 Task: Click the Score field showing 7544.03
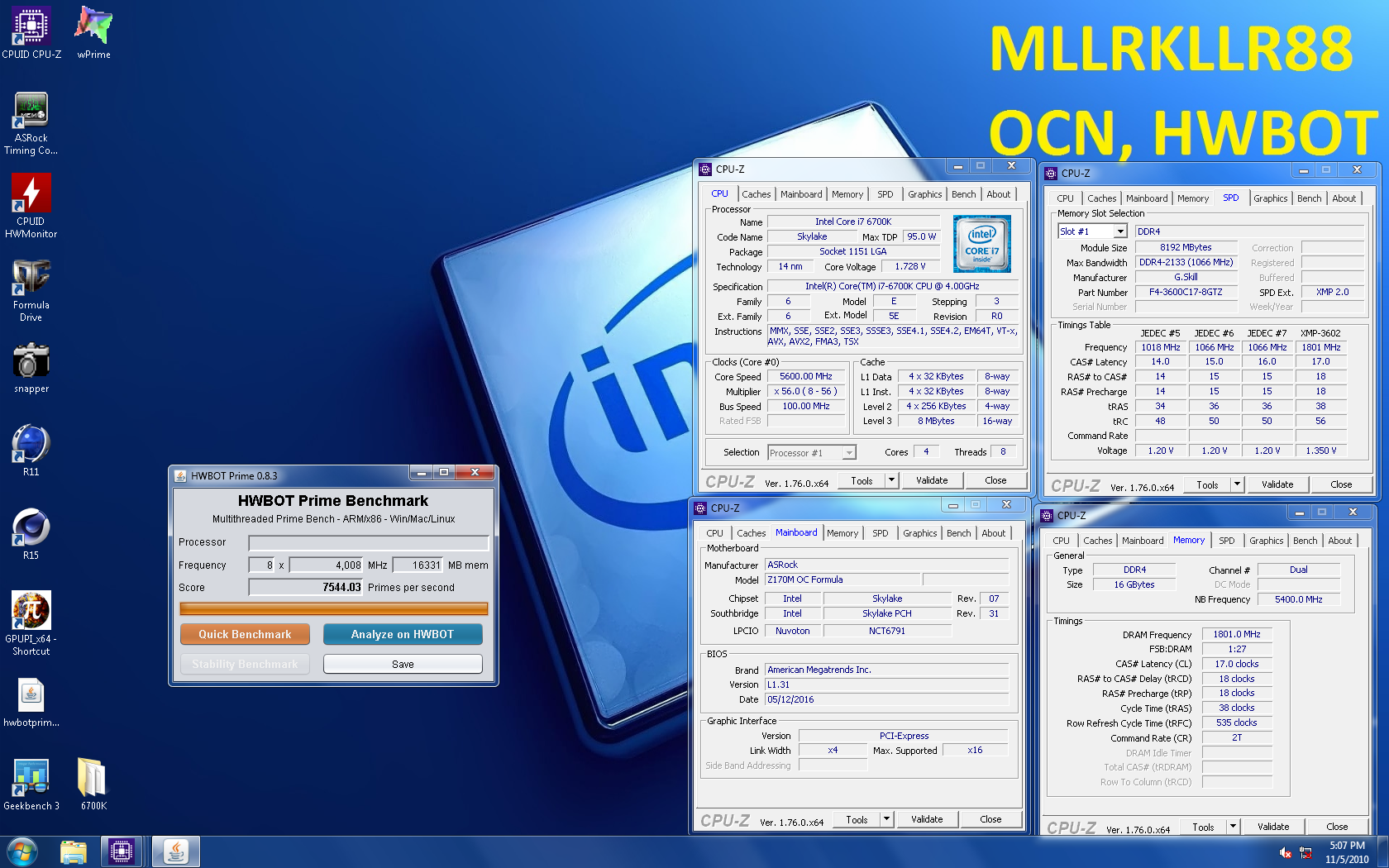306,587
